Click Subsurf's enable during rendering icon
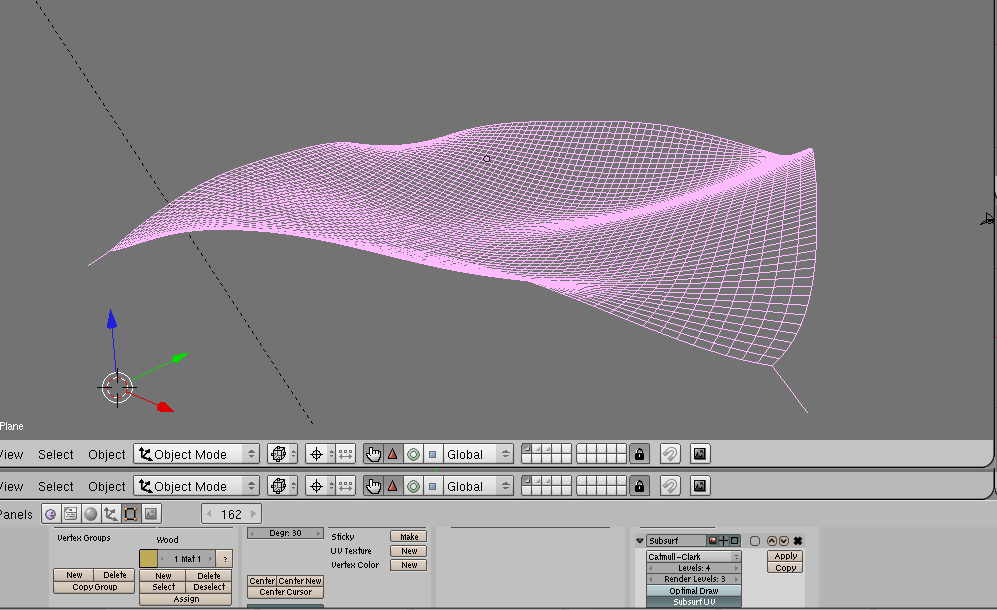Viewport: 997px width, 610px height. tap(712, 541)
